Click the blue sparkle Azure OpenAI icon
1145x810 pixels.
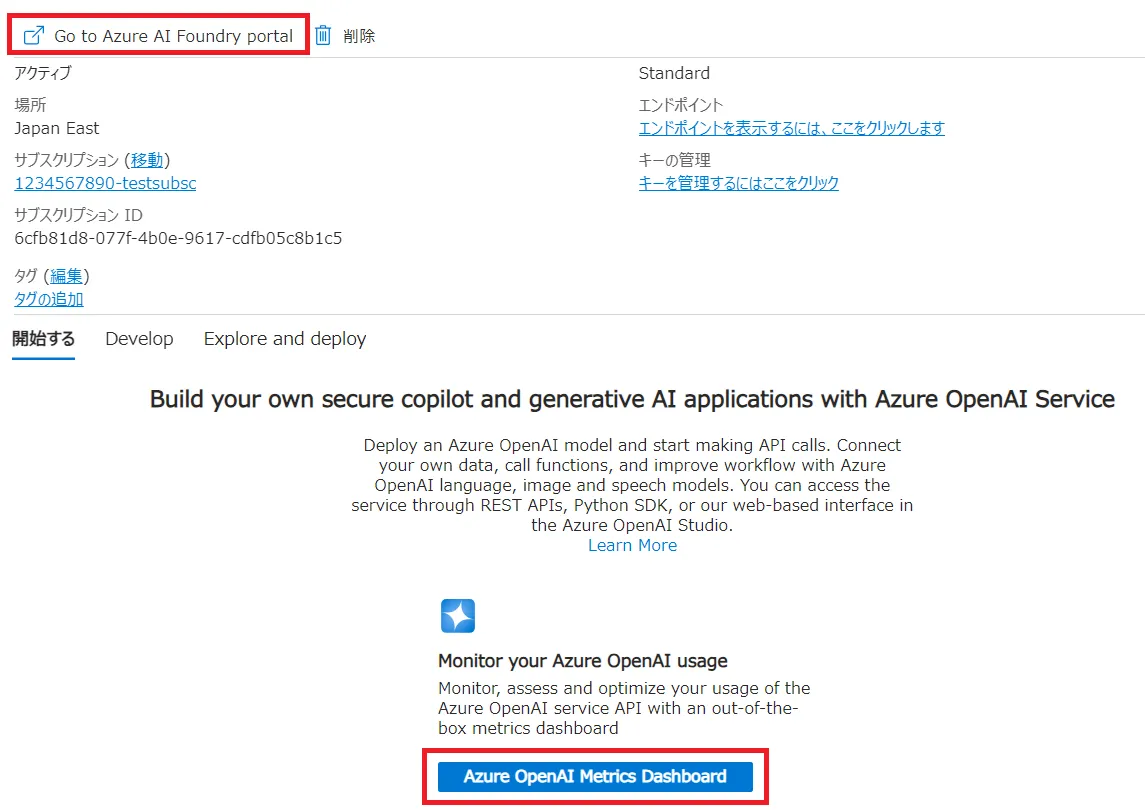pos(458,616)
